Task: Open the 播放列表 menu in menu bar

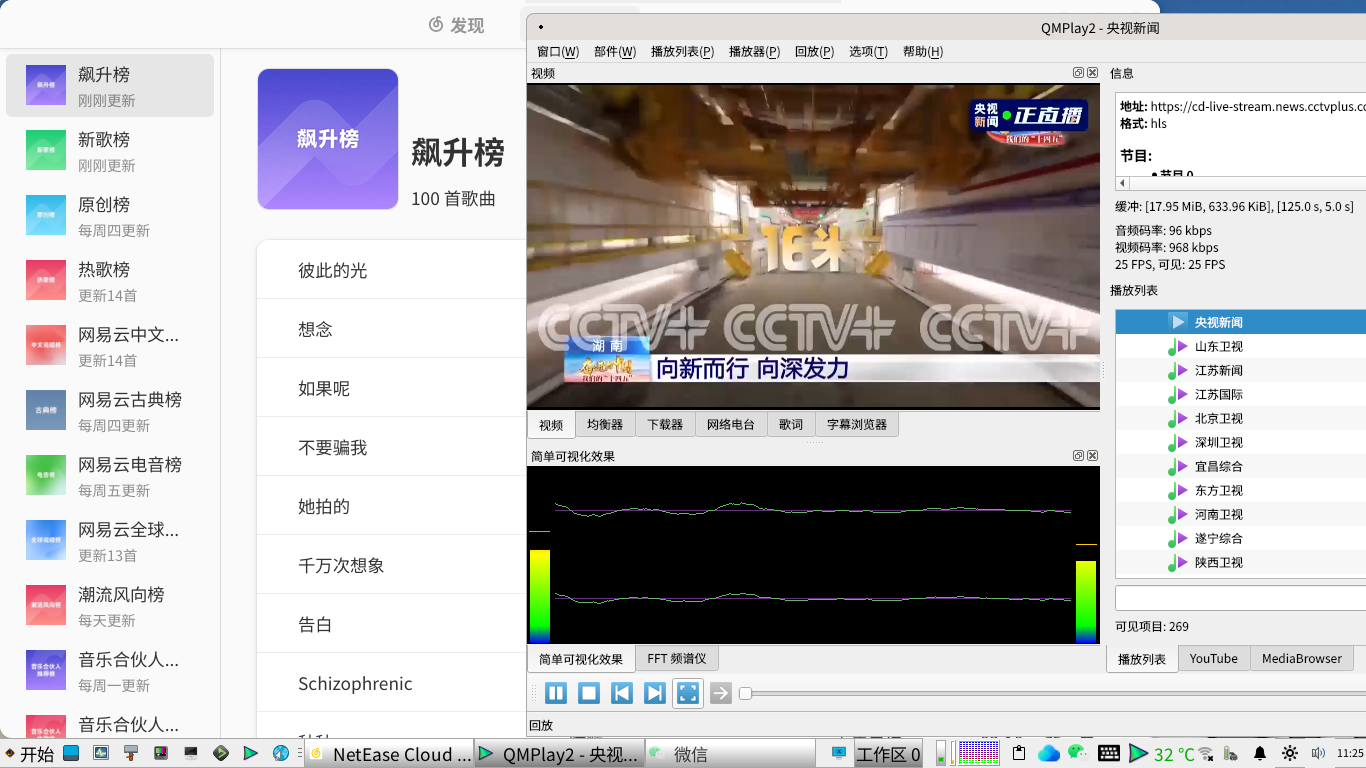Action: pyautogui.click(x=682, y=52)
